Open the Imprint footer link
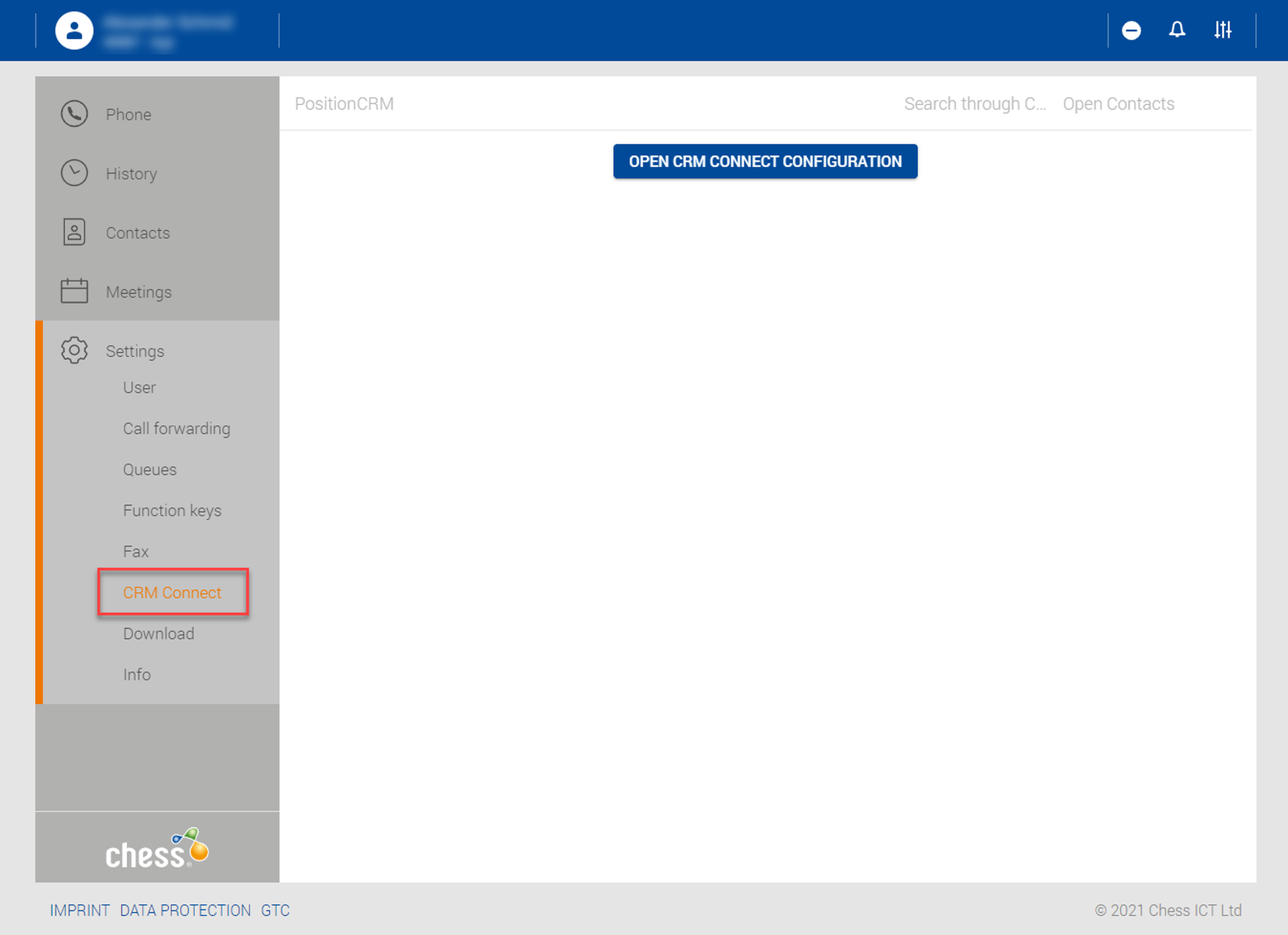Image resolution: width=1288 pixels, height=935 pixels. [x=80, y=911]
